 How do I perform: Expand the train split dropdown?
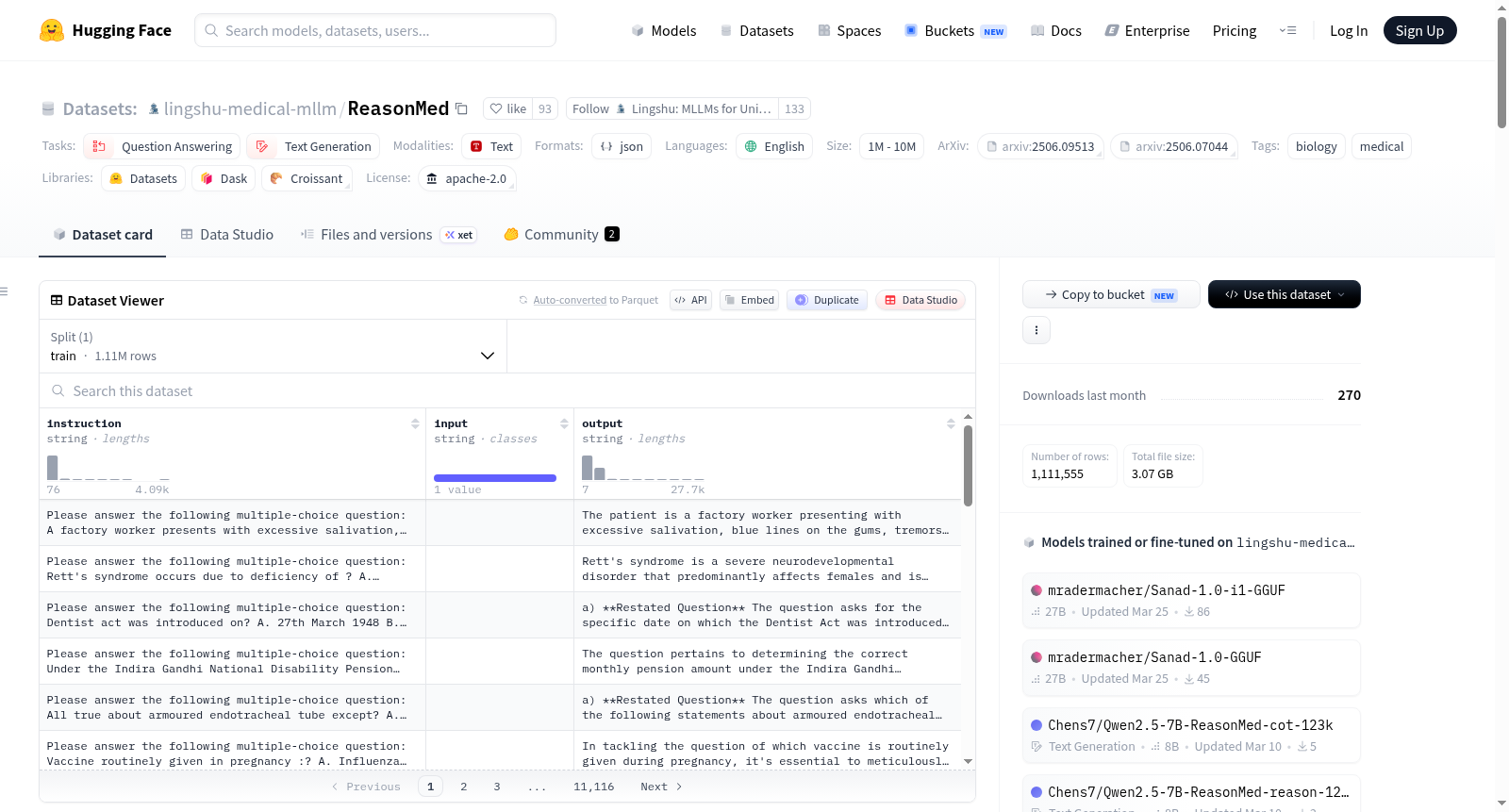pyautogui.click(x=273, y=346)
